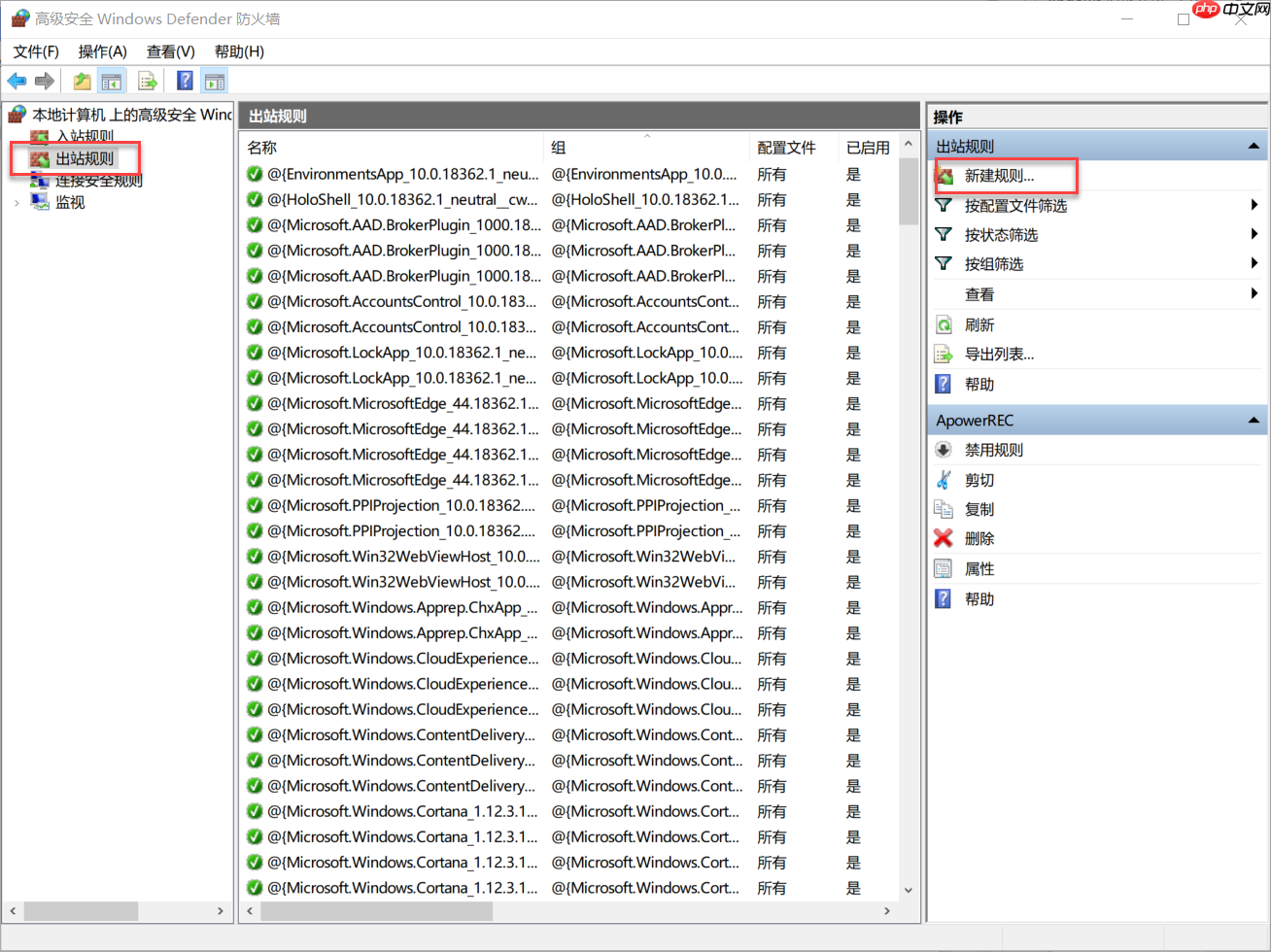Open the 查看(V) menu

(170, 51)
